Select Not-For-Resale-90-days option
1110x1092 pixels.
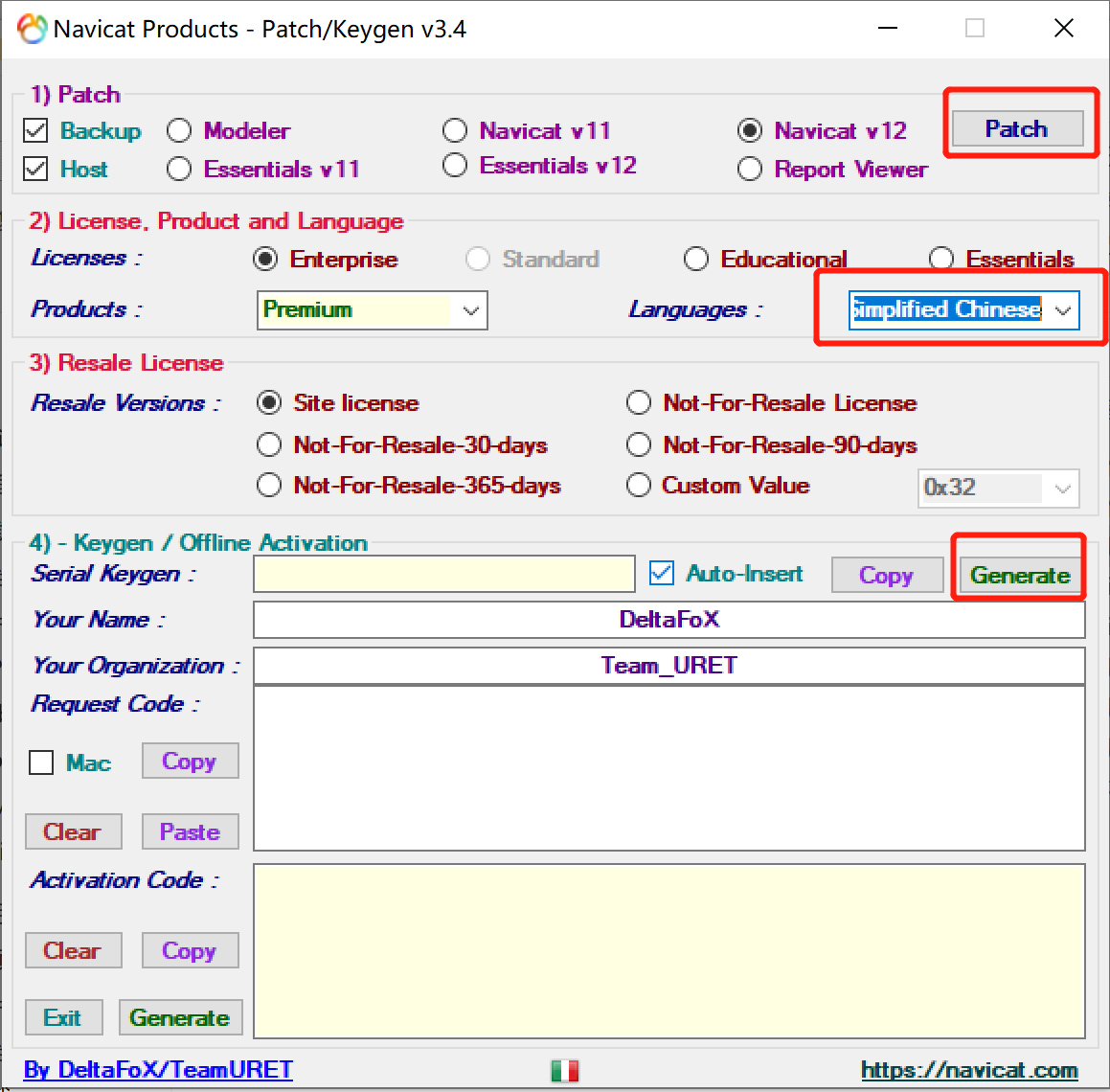[639, 444]
